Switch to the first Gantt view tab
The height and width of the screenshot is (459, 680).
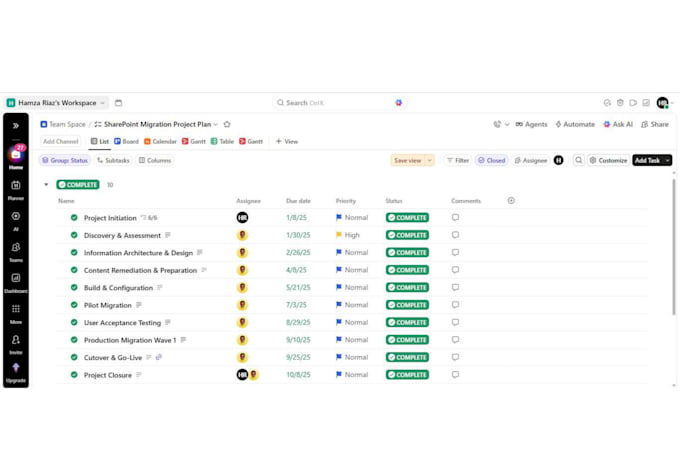coord(194,141)
